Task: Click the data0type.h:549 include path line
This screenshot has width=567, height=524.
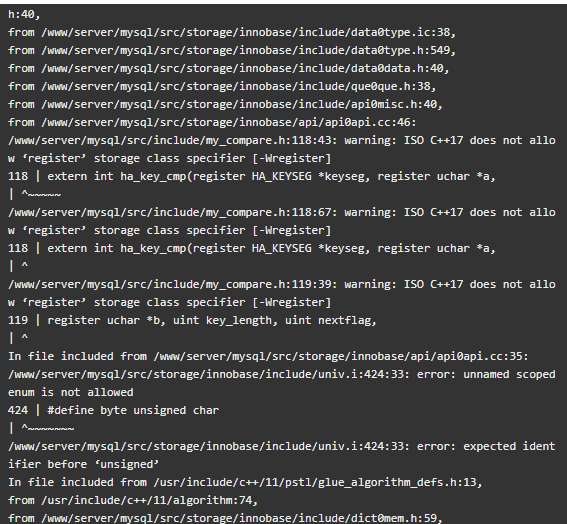Action: pos(232,51)
